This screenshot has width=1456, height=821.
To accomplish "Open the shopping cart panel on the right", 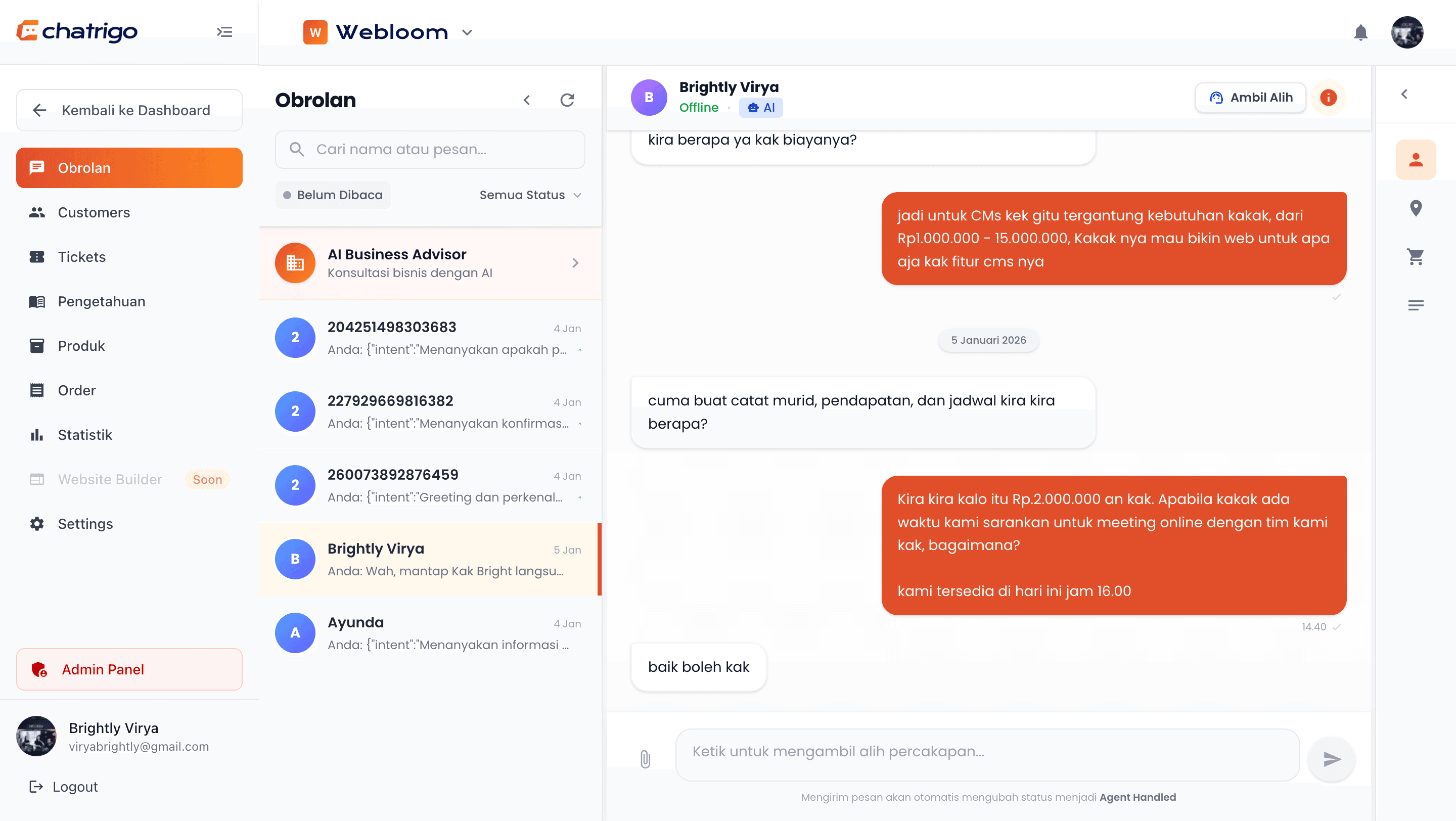I will [1416, 256].
